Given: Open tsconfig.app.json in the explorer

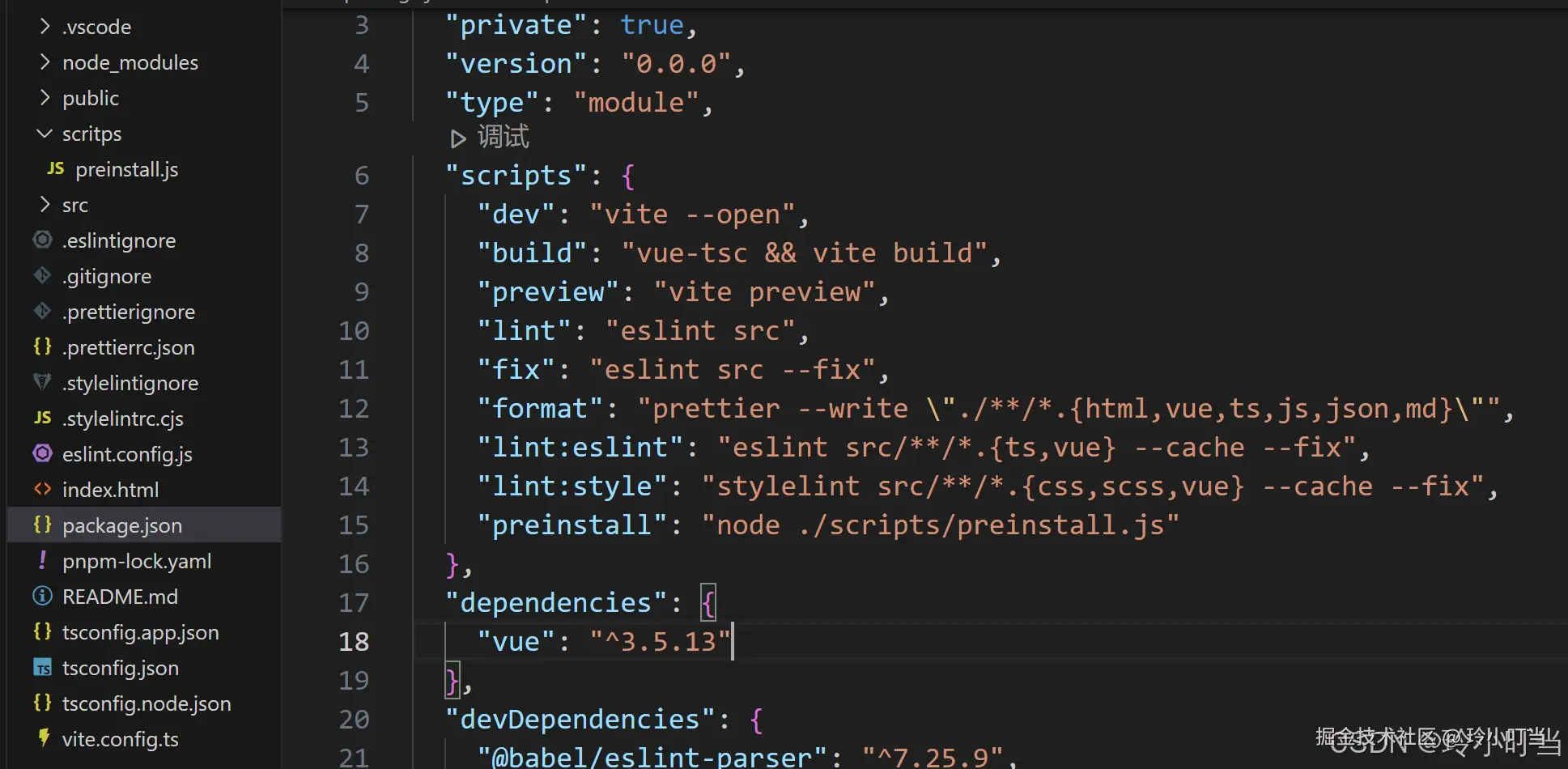Looking at the screenshot, I should (x=140, y=632).
